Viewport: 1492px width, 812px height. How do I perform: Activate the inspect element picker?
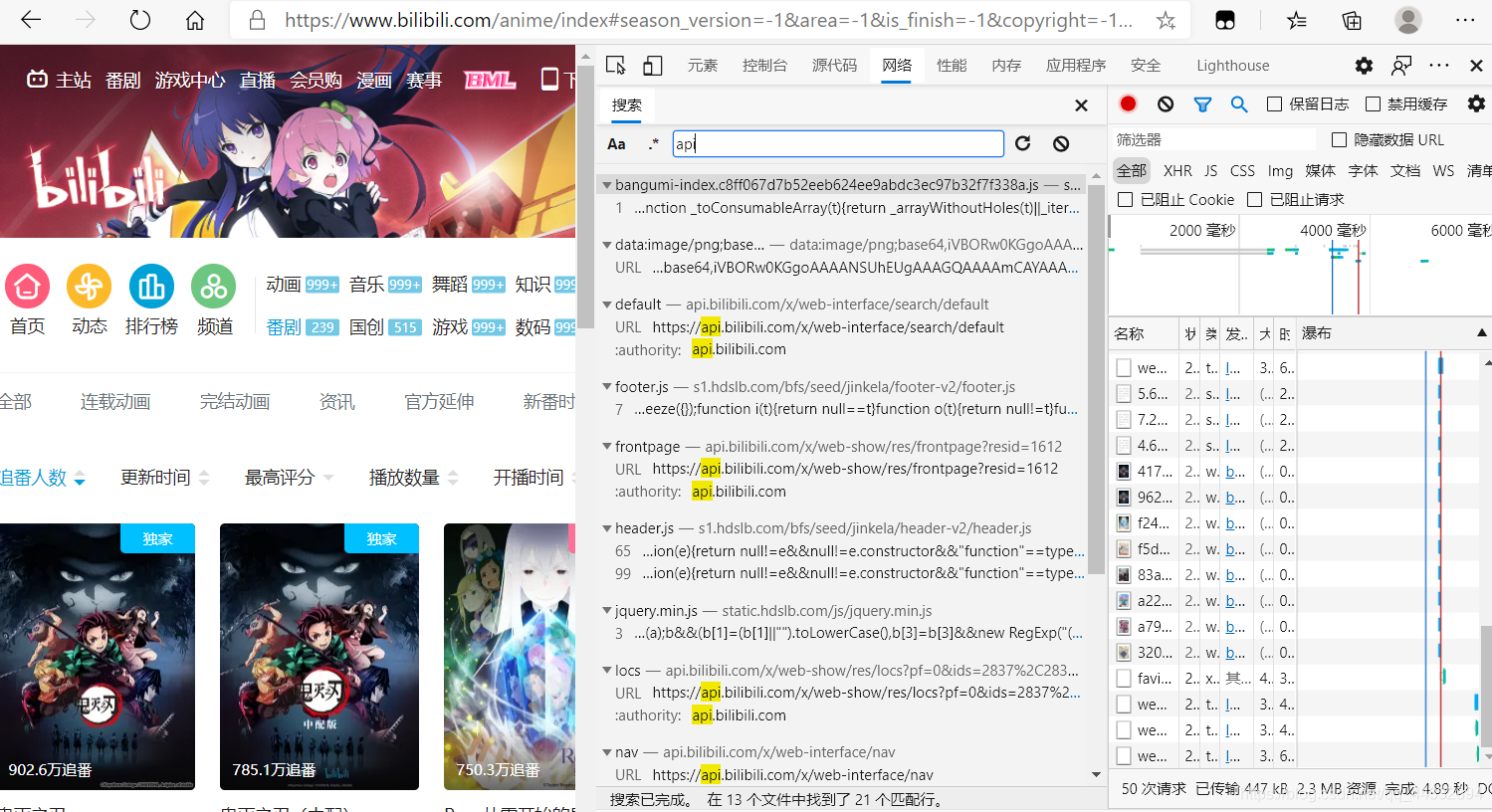tap(616, 66)
